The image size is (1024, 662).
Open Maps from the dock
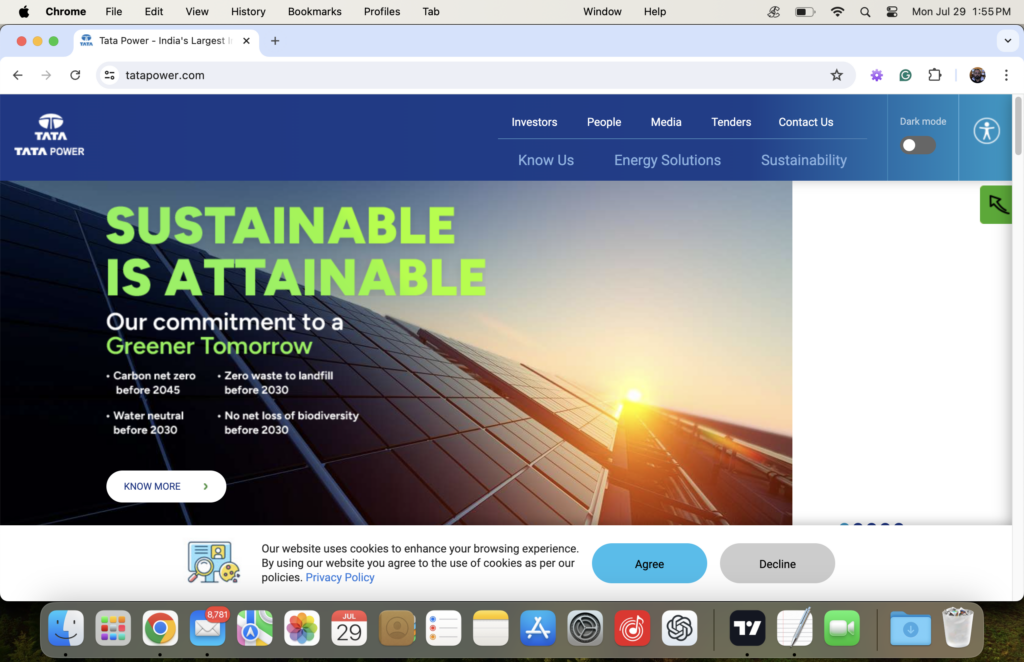pos(255,629)
